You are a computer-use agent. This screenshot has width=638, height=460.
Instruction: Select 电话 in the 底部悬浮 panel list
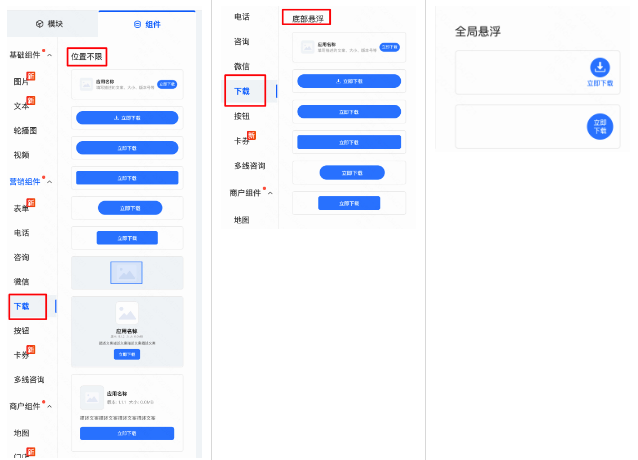coord(242,17)
